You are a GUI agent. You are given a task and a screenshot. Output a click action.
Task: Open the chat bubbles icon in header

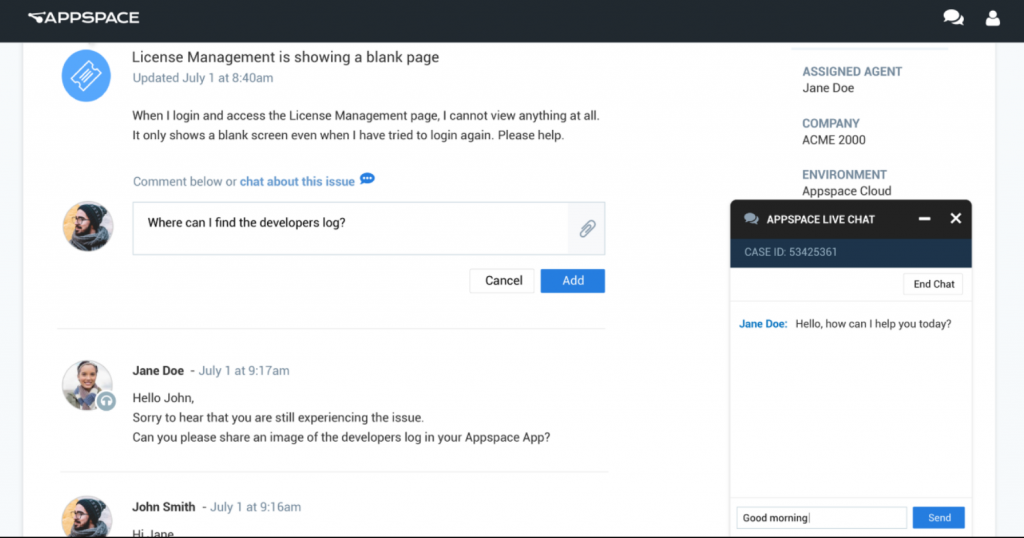(953, 18)
